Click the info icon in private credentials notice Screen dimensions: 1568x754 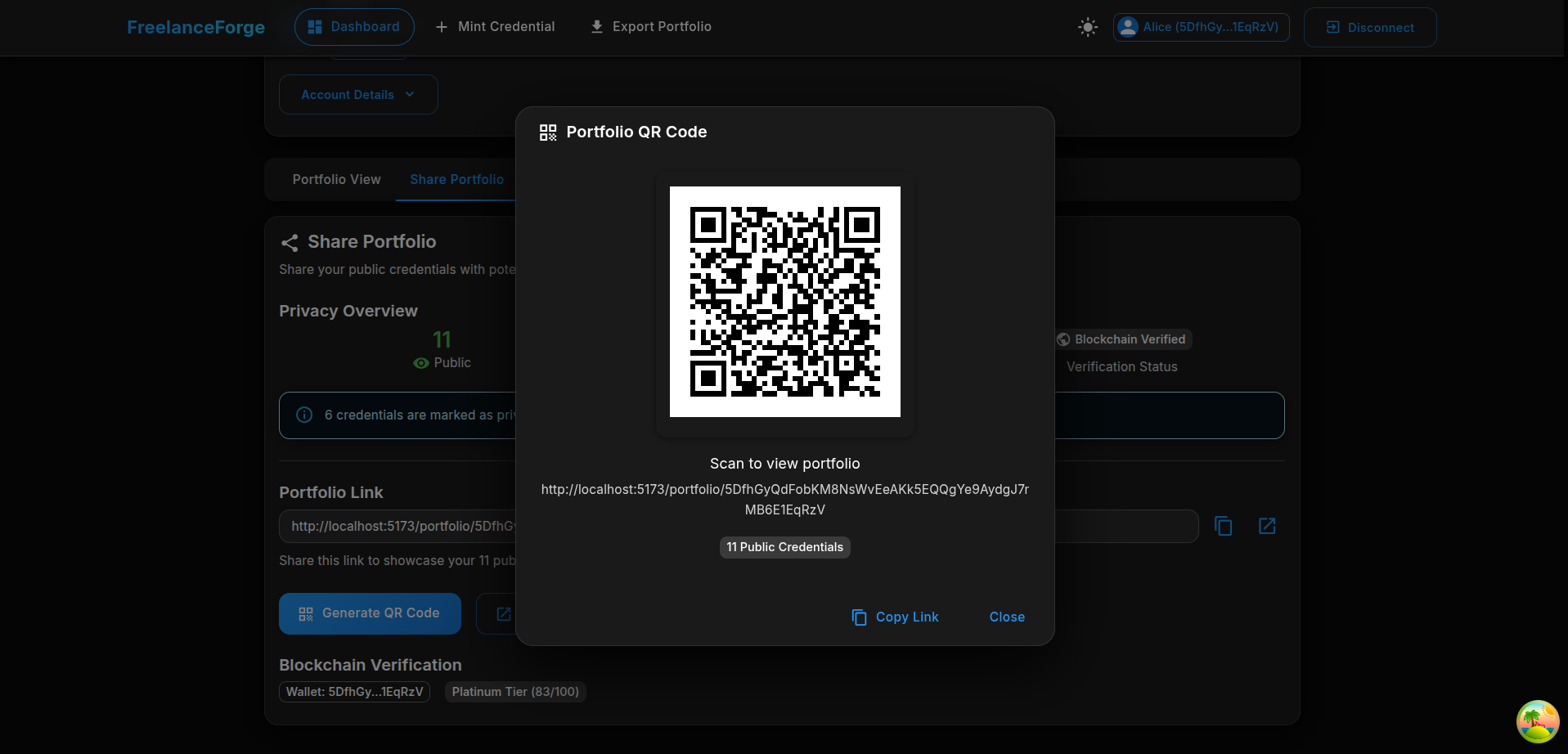[x=304, y=415]
